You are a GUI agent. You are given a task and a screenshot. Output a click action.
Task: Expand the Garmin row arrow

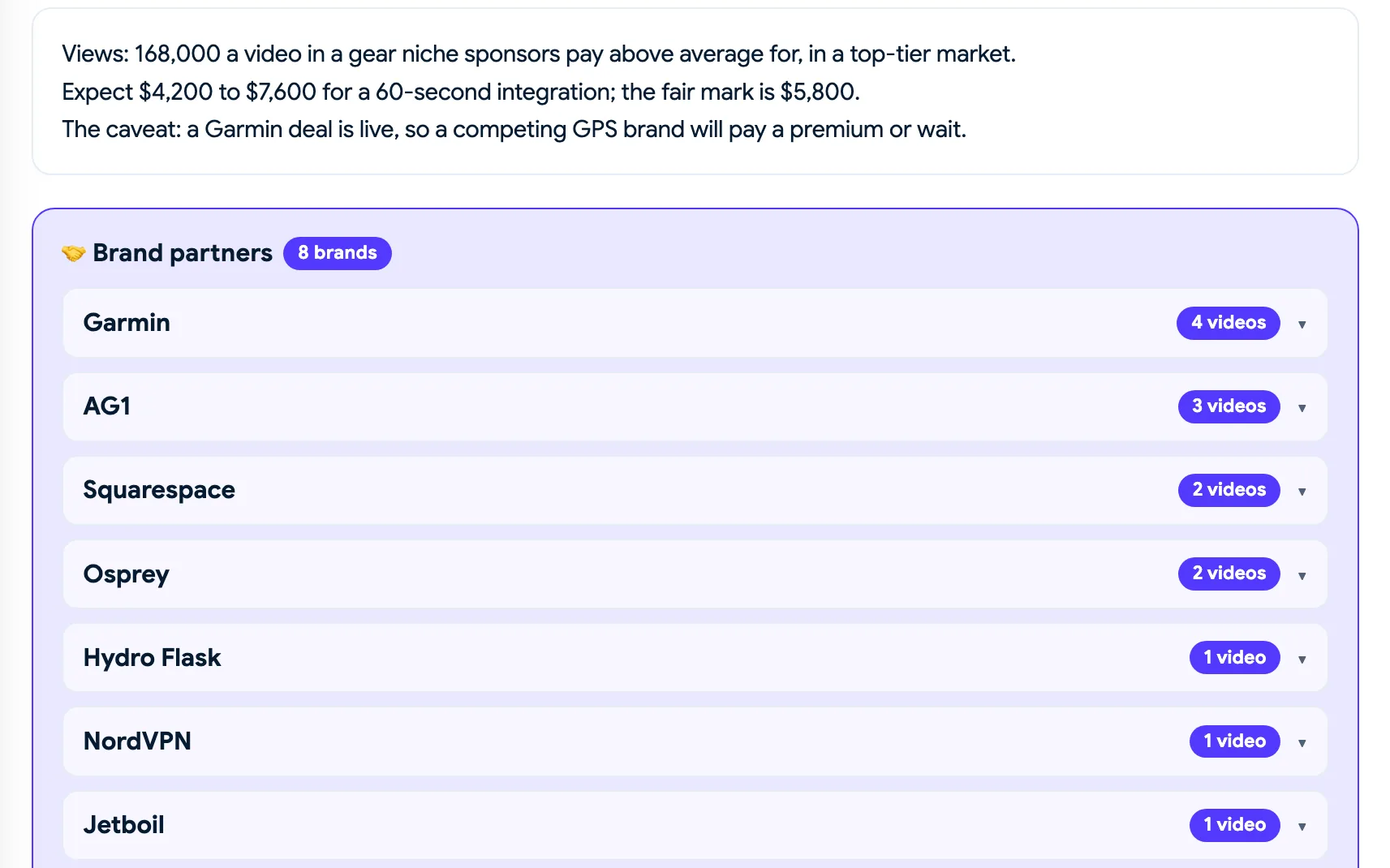coord(1302,324)
